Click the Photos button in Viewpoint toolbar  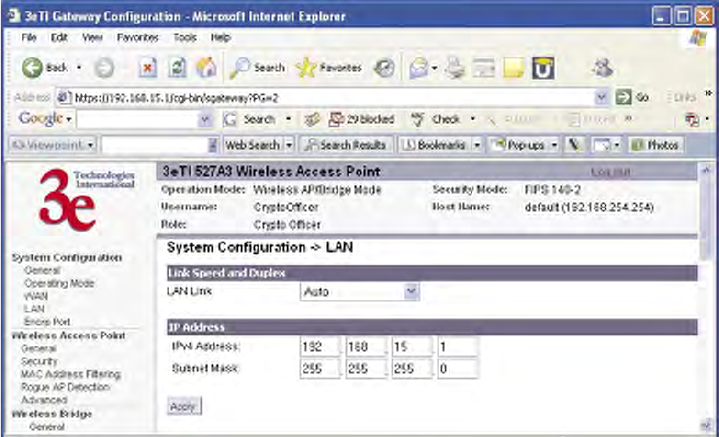point(655,145)
